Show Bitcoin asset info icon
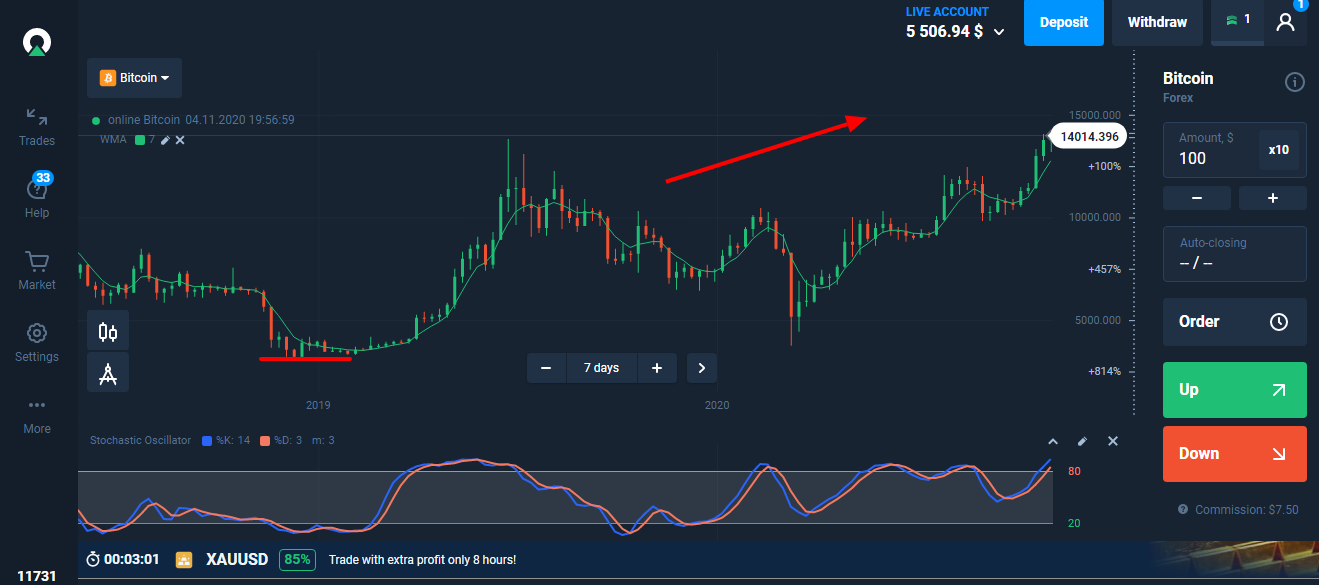This screenshot has height=585, width=1319. [x=1294, y=82]
